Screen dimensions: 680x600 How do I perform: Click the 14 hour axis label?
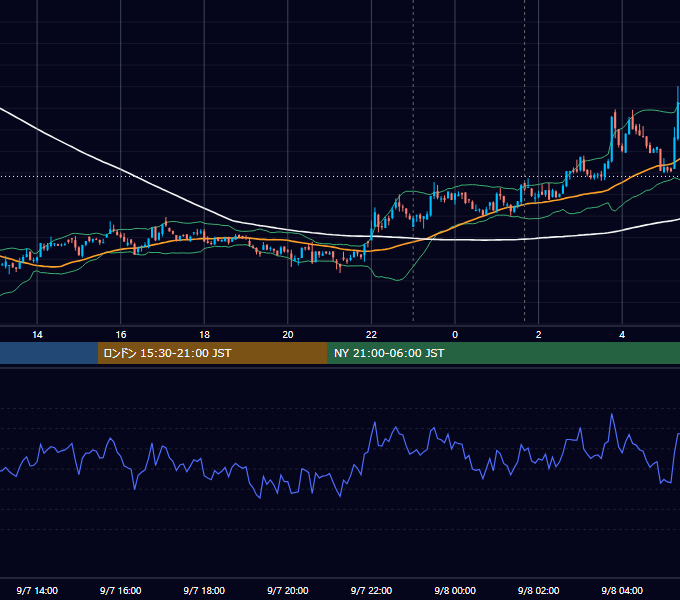pyautogui.click(x=37, y=335)
